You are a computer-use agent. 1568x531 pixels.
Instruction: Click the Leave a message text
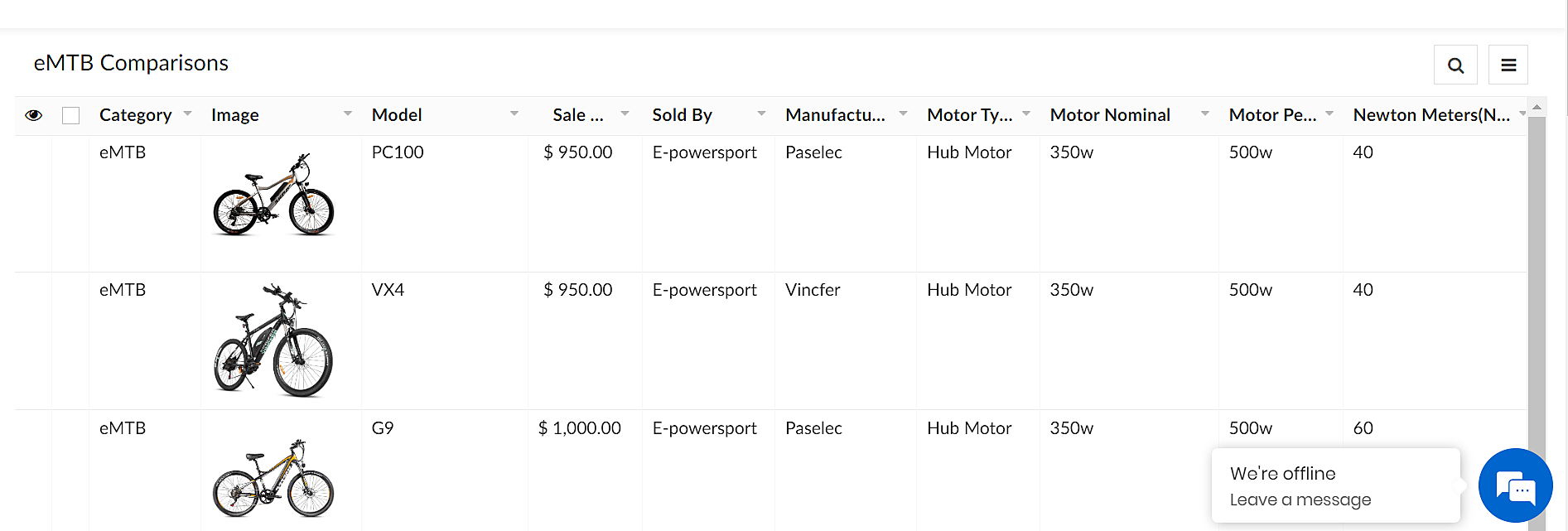[1300, 500]
